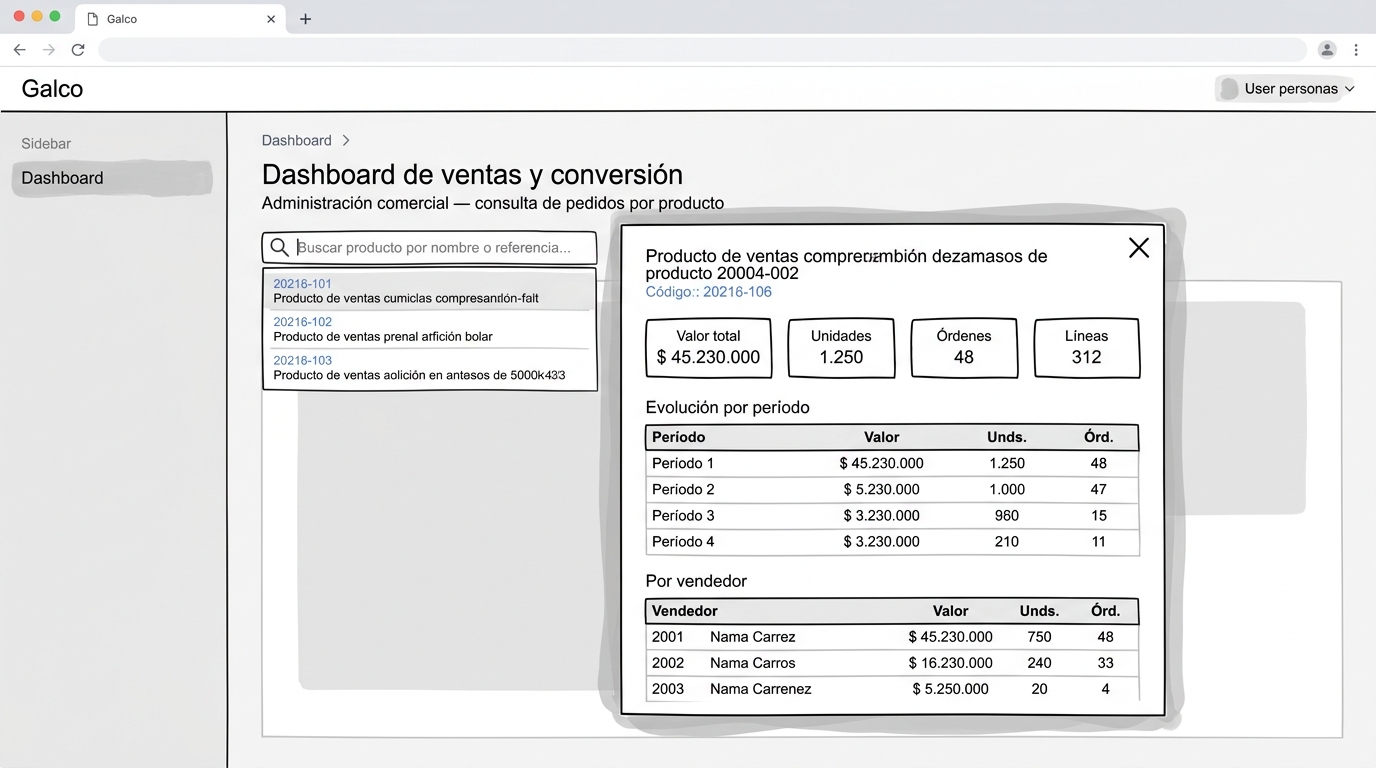The height and width of the screenshot is (768, 1376).
Task: Click the Por vendedor heading
Action: tap(696, 581)
